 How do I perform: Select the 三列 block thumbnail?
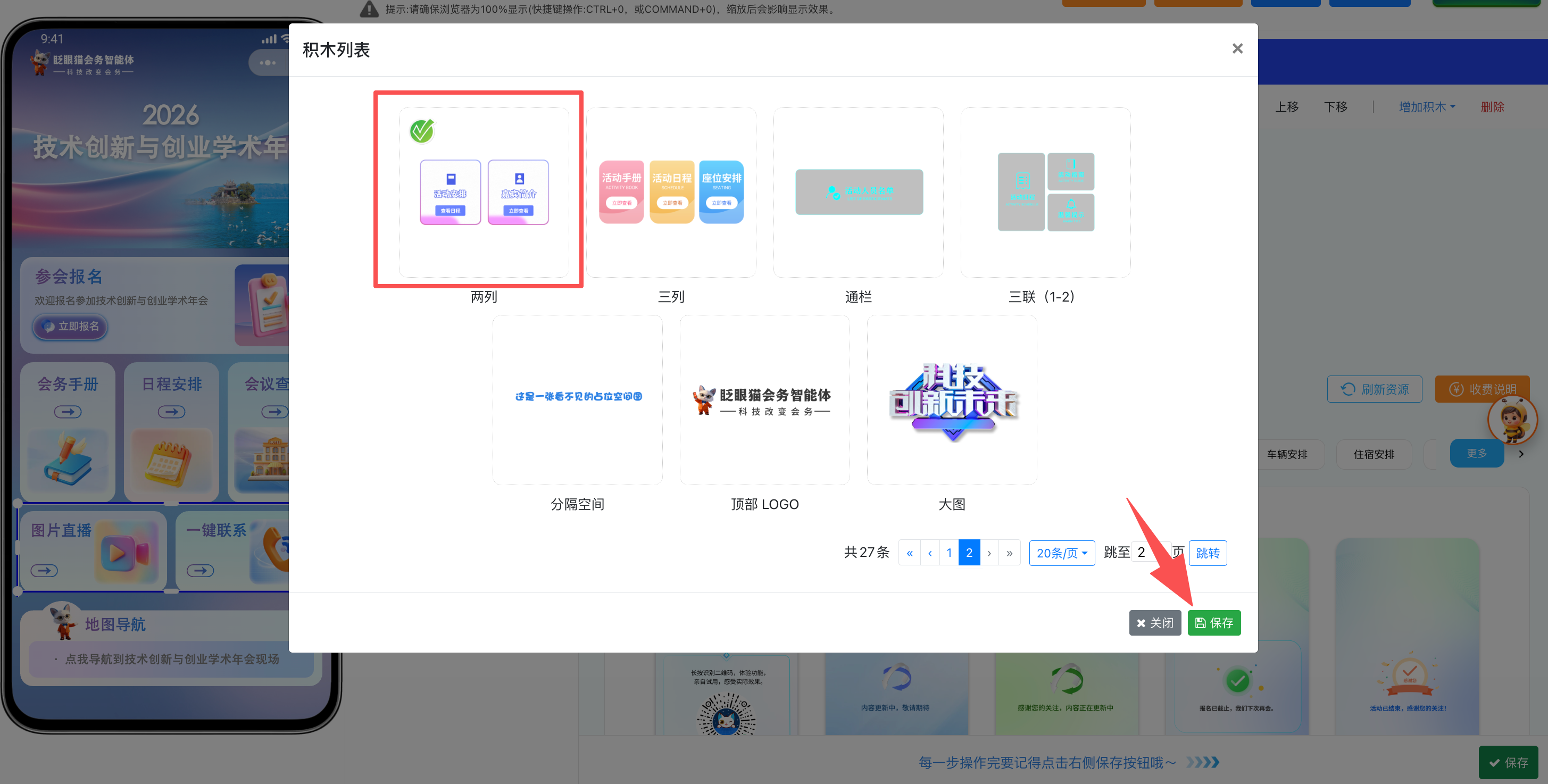point(671,192)
